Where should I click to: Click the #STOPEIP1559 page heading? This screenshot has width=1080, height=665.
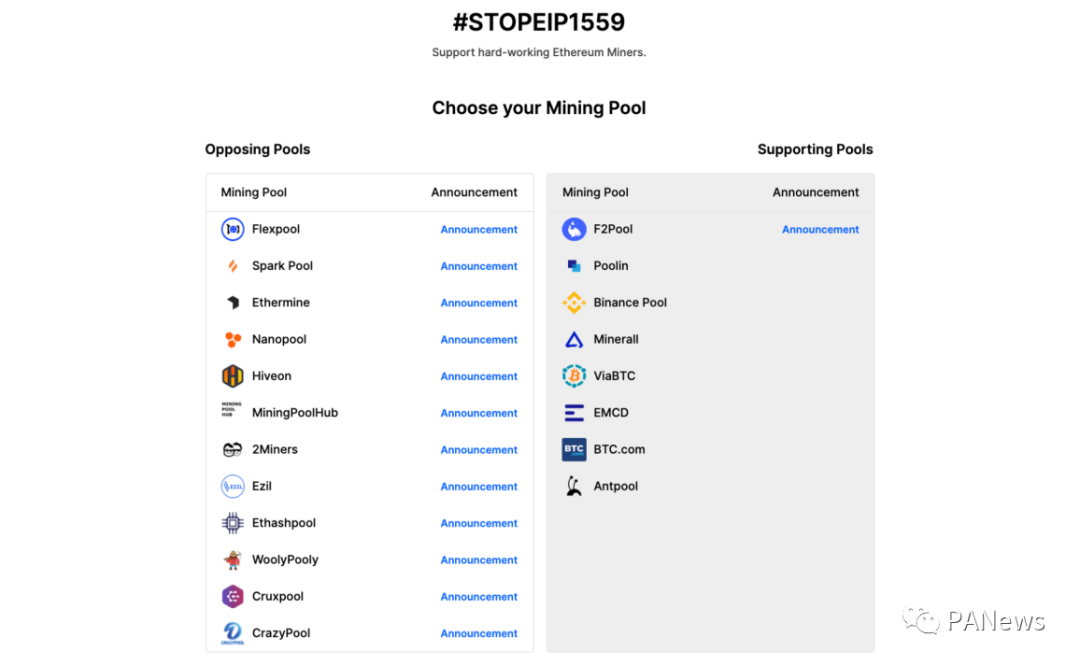tap(539, 22)
